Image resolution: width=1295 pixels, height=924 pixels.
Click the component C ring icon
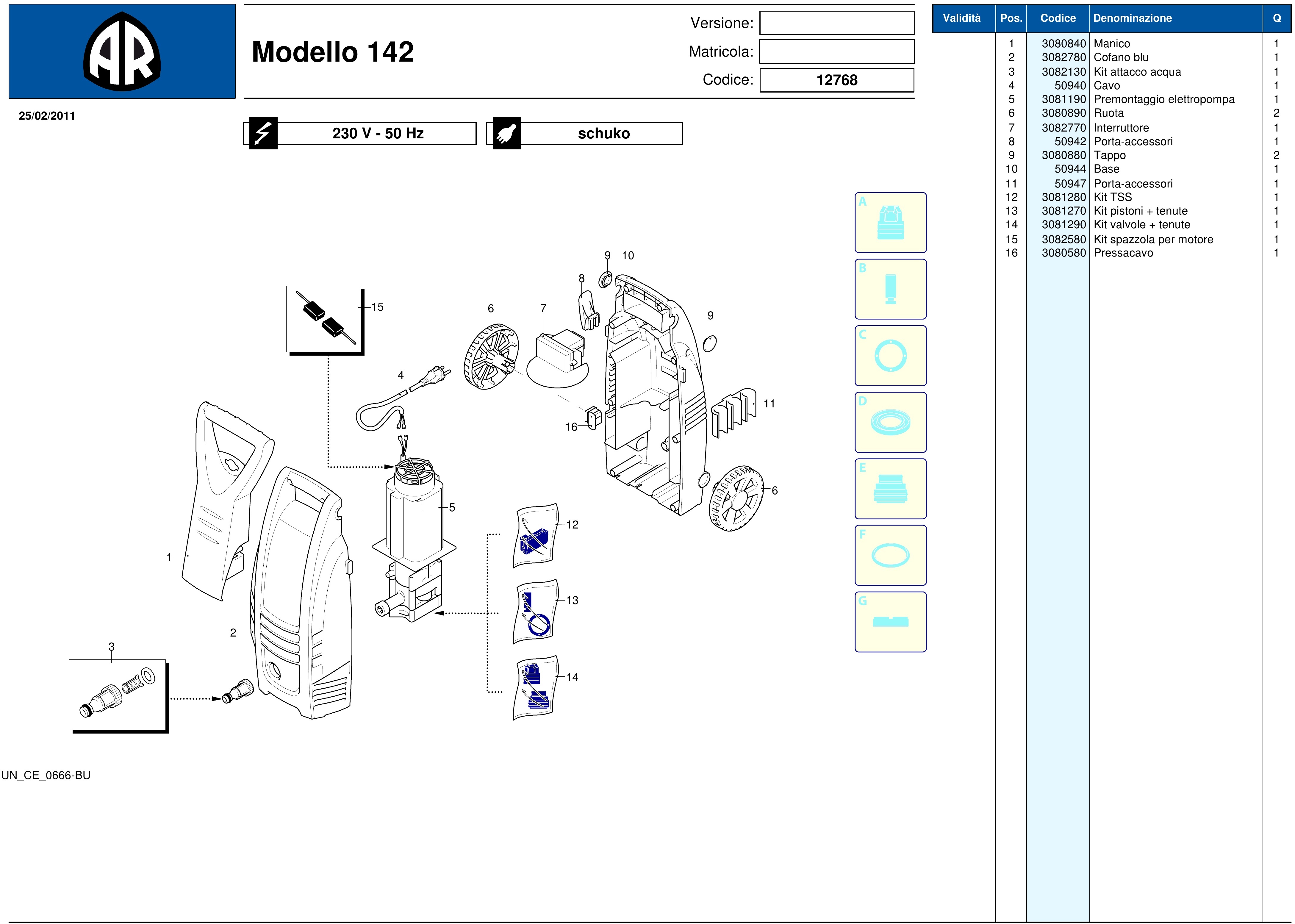pos(890,356)
